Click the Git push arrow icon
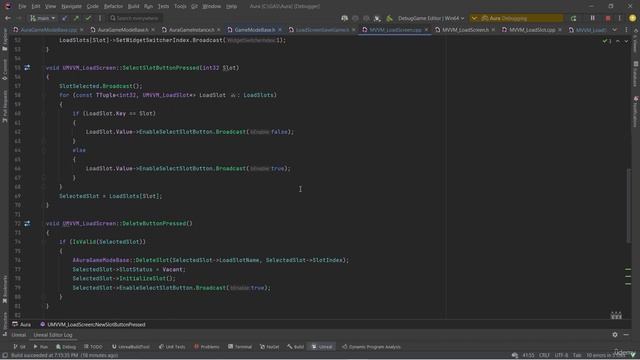640x360 pixels. pos(76,18)
